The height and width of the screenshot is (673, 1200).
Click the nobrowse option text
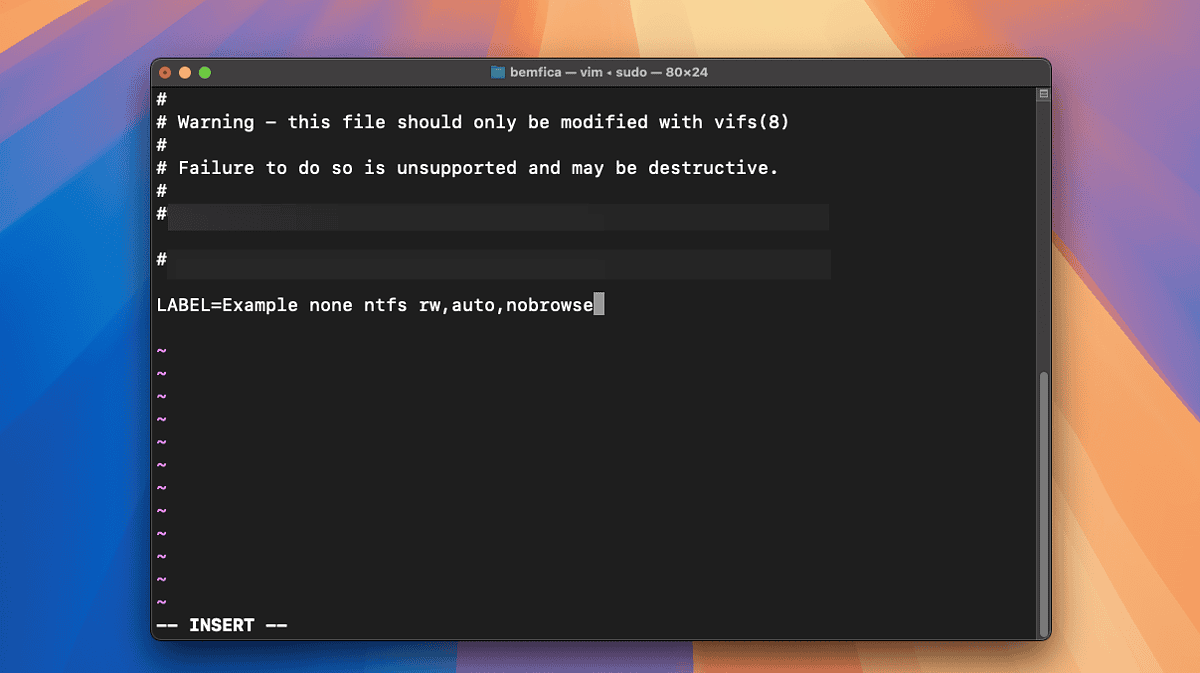[551, 305]
